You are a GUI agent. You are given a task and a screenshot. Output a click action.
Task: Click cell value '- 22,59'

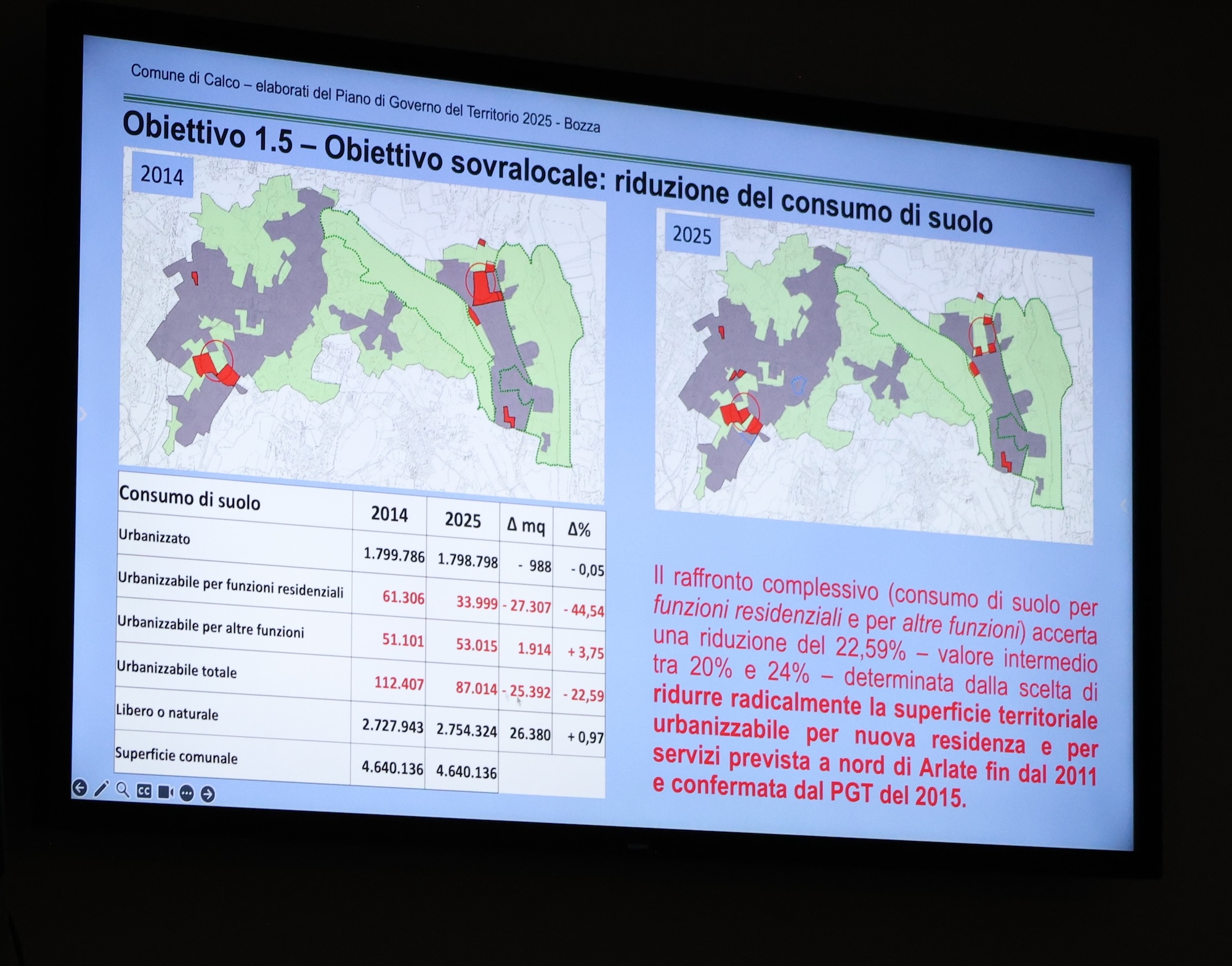tap(583, 695)
